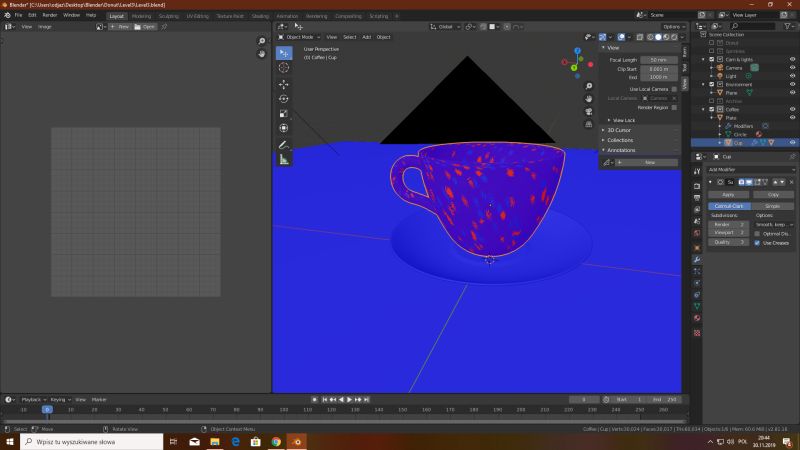Hide the Cup object in outliner
Image resolution: width=800 pixels, height=450 pixels.
(792, 143)
